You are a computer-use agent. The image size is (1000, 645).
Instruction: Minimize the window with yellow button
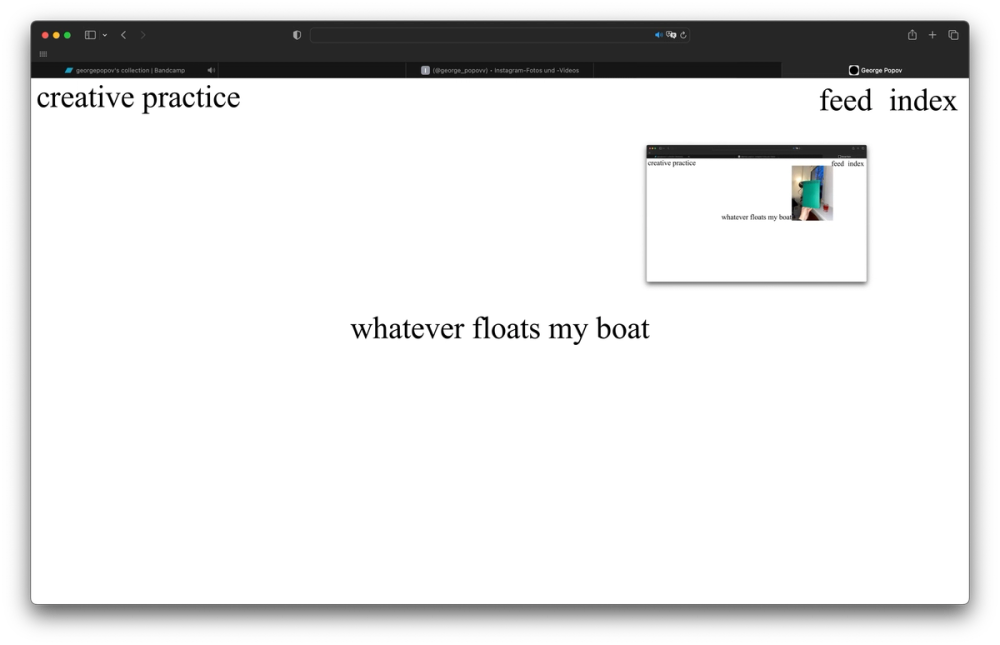(x=56, y=35)
